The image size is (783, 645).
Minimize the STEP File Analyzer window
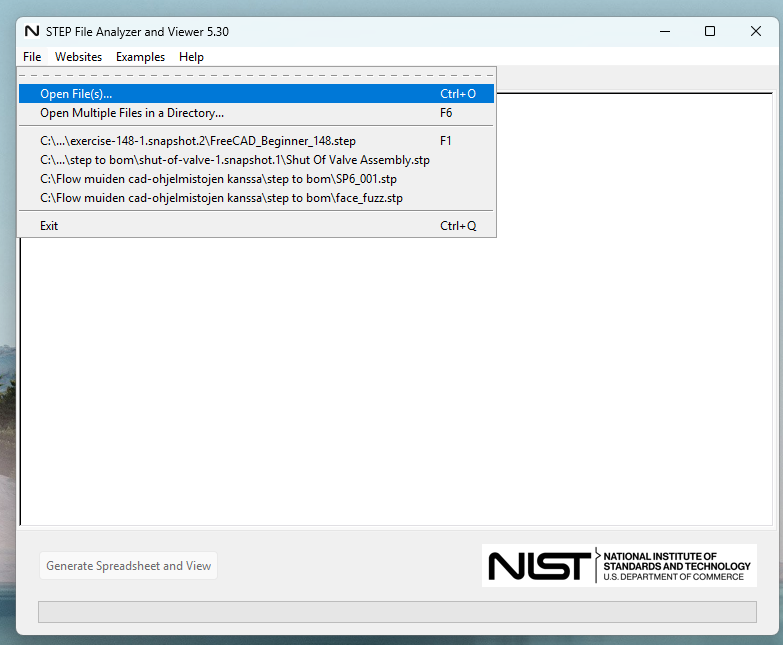tap(664, 31)
